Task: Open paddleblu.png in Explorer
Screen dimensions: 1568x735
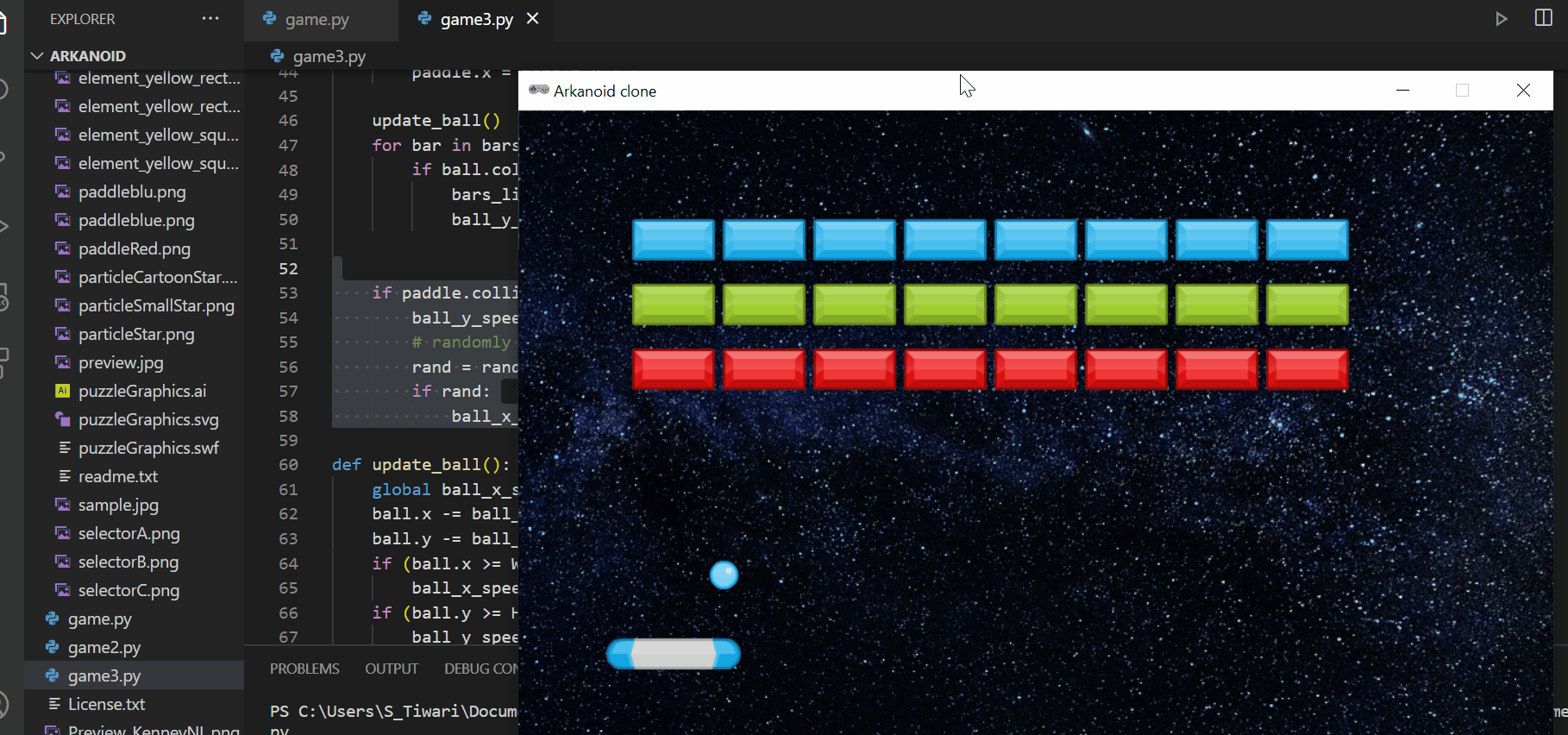Action: point(132,192)
